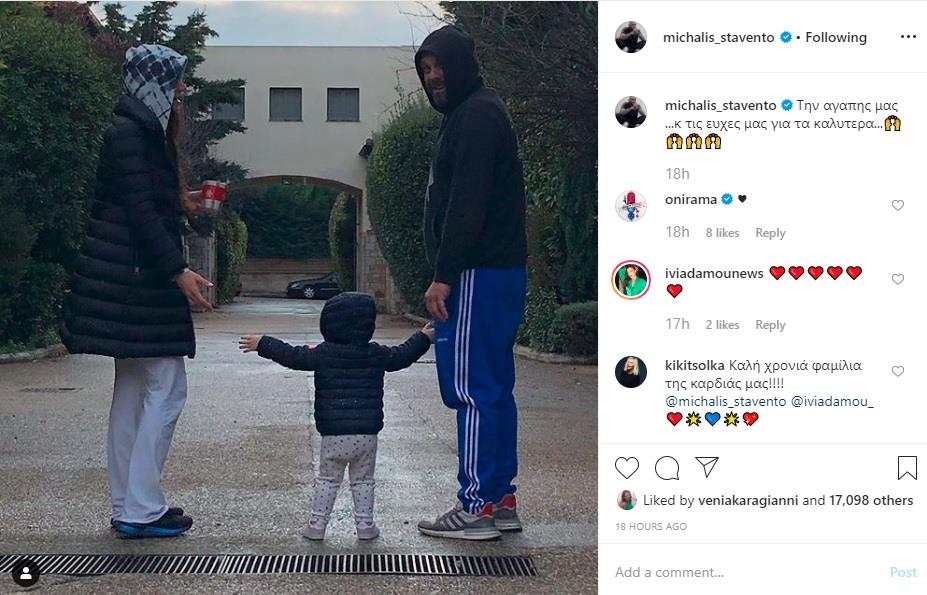Share post via paper plane icon
Screen dimensions: 927x595
tap(706, 467)
